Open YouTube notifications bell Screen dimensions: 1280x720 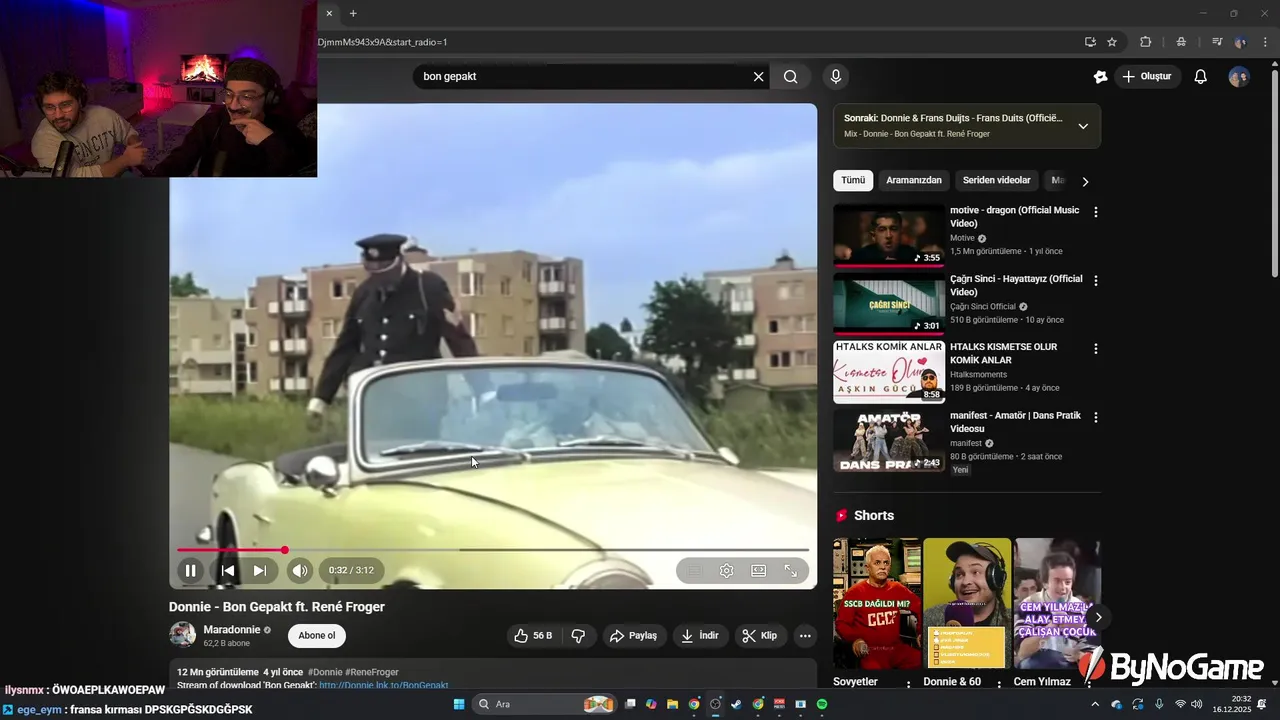pyautogui.click(x=1201, y=77)
